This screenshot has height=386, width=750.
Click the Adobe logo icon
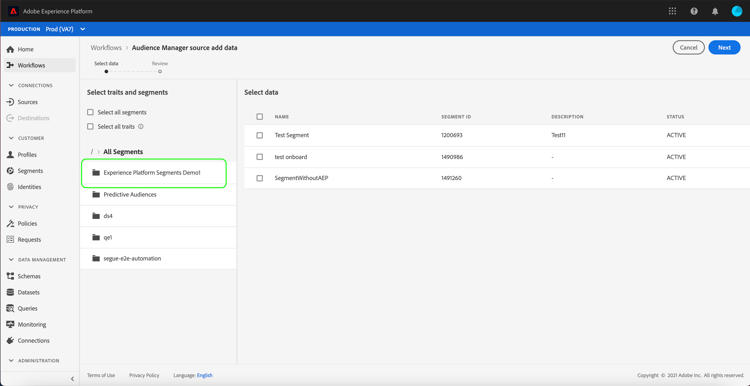tap(13, 11)
